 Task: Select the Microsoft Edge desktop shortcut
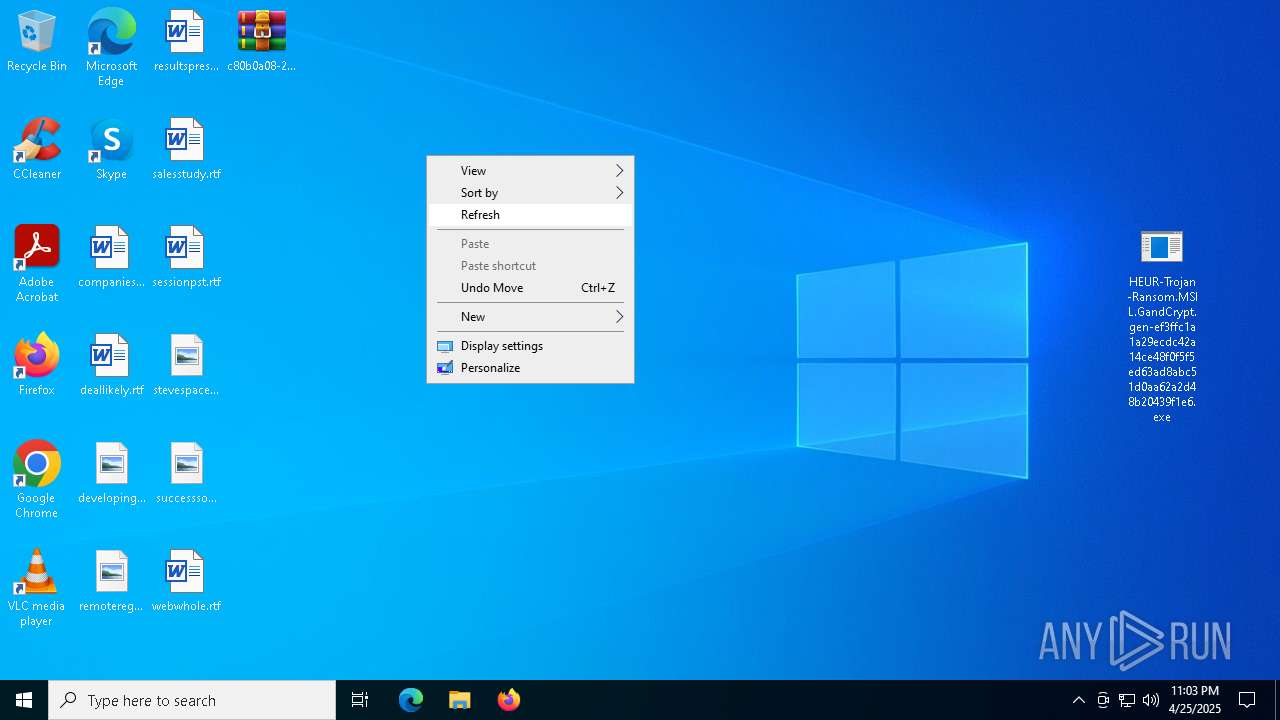pos(111,48)
